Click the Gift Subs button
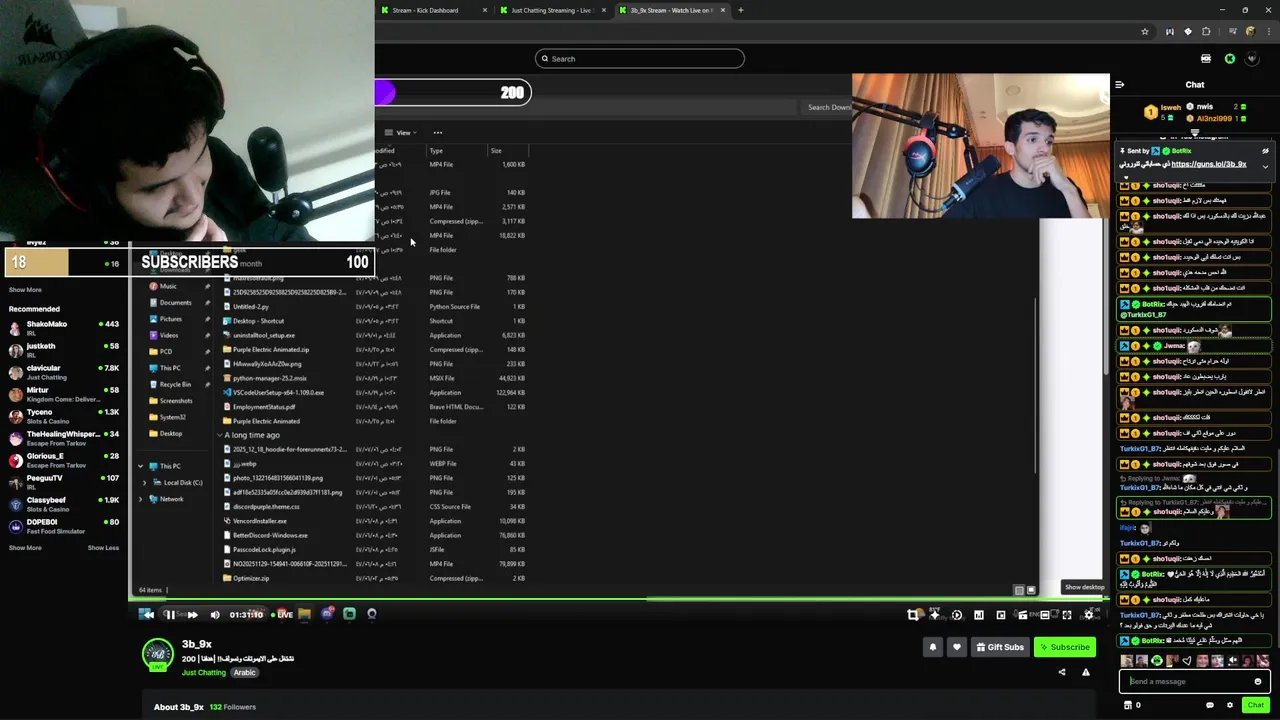Screen dimensions: 1280x720 tap(1000, 647)
